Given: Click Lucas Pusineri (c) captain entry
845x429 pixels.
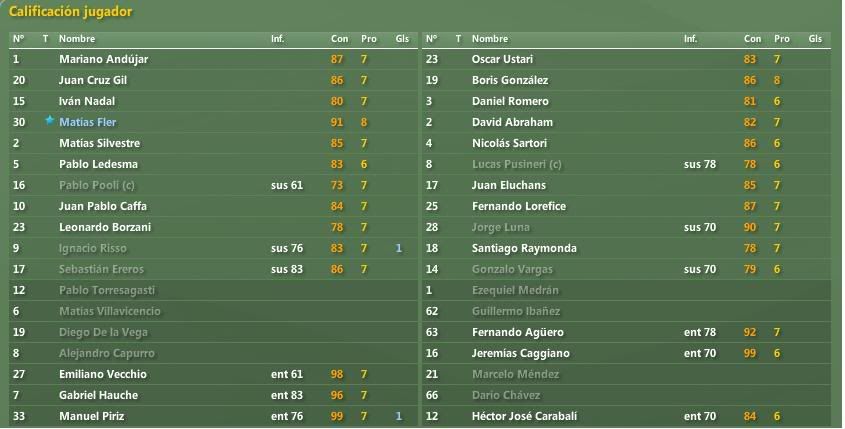Looking at the screenshot, I should pyautogui.click(x=516, y=164).
